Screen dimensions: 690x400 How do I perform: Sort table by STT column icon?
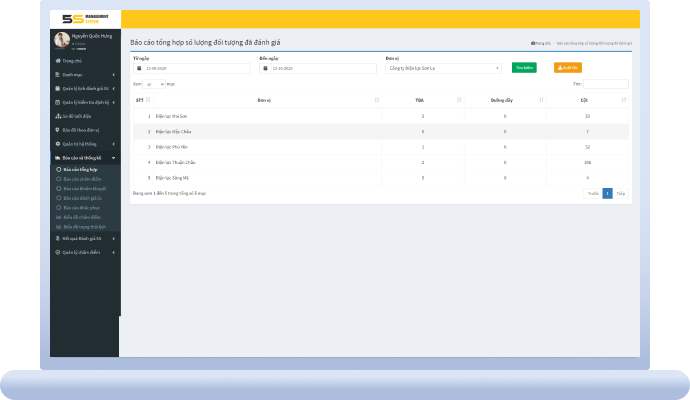pos(148,100)
